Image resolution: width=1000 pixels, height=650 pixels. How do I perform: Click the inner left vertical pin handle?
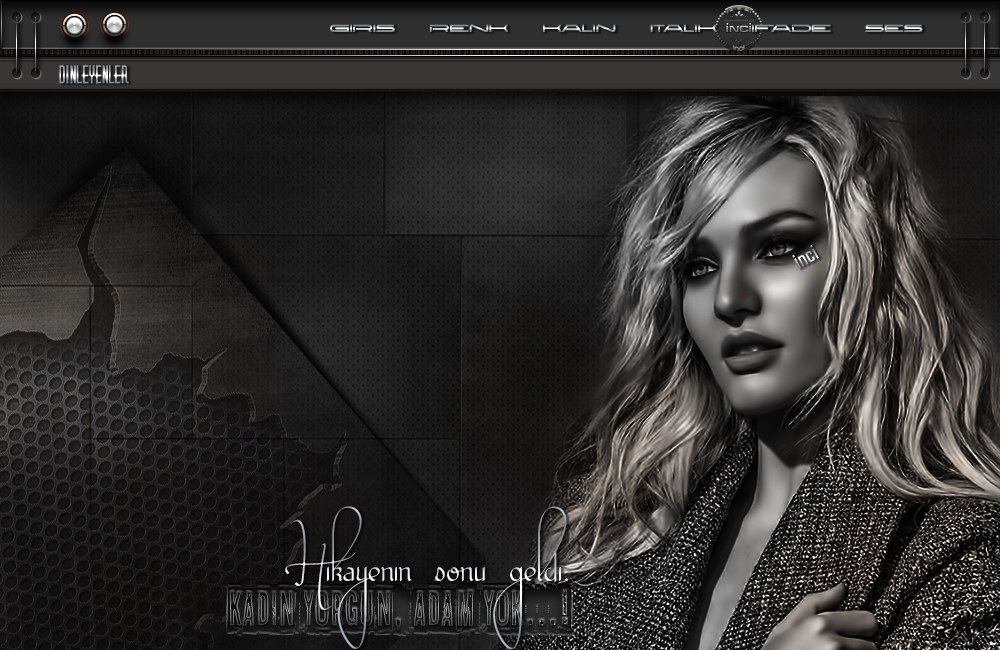click(x=36, y=43)
